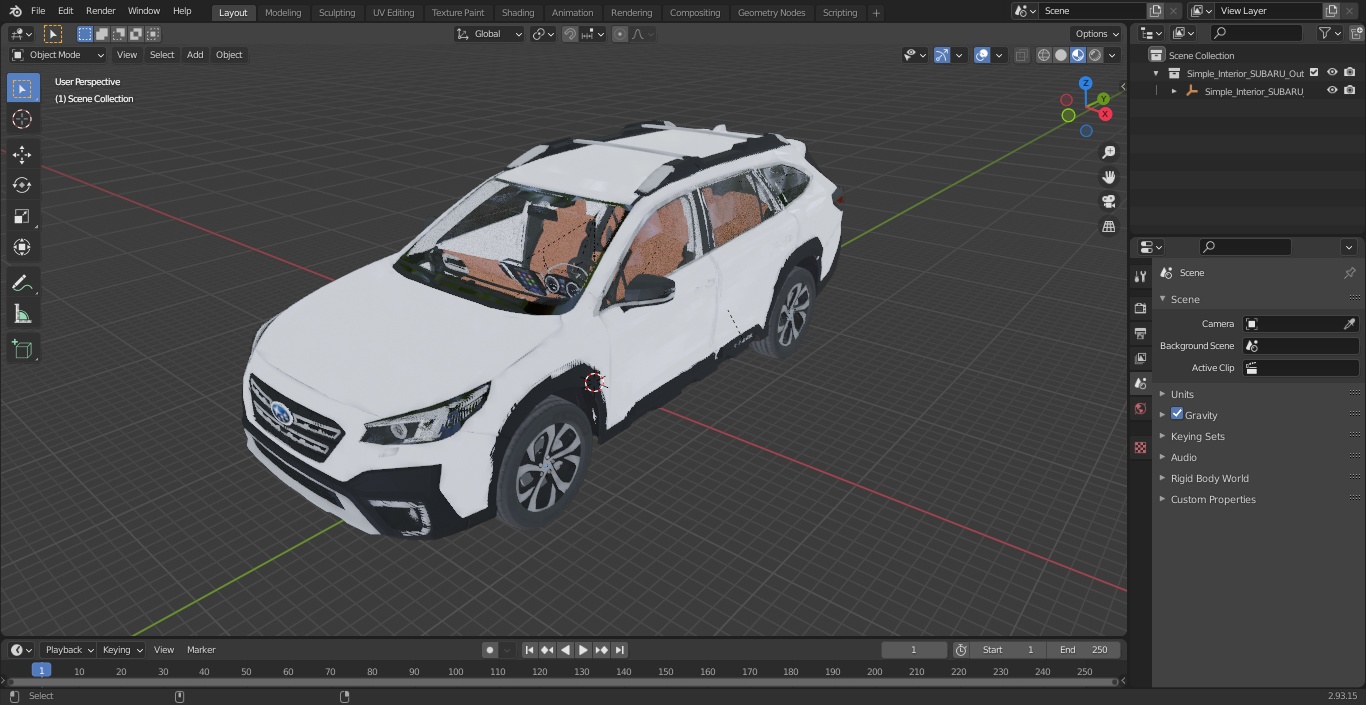Image resolution: width=1366 pixels, height=705 pixels.
Task: Click the viewport zoom magnifier icon
Action: [x=1109, y=152]
